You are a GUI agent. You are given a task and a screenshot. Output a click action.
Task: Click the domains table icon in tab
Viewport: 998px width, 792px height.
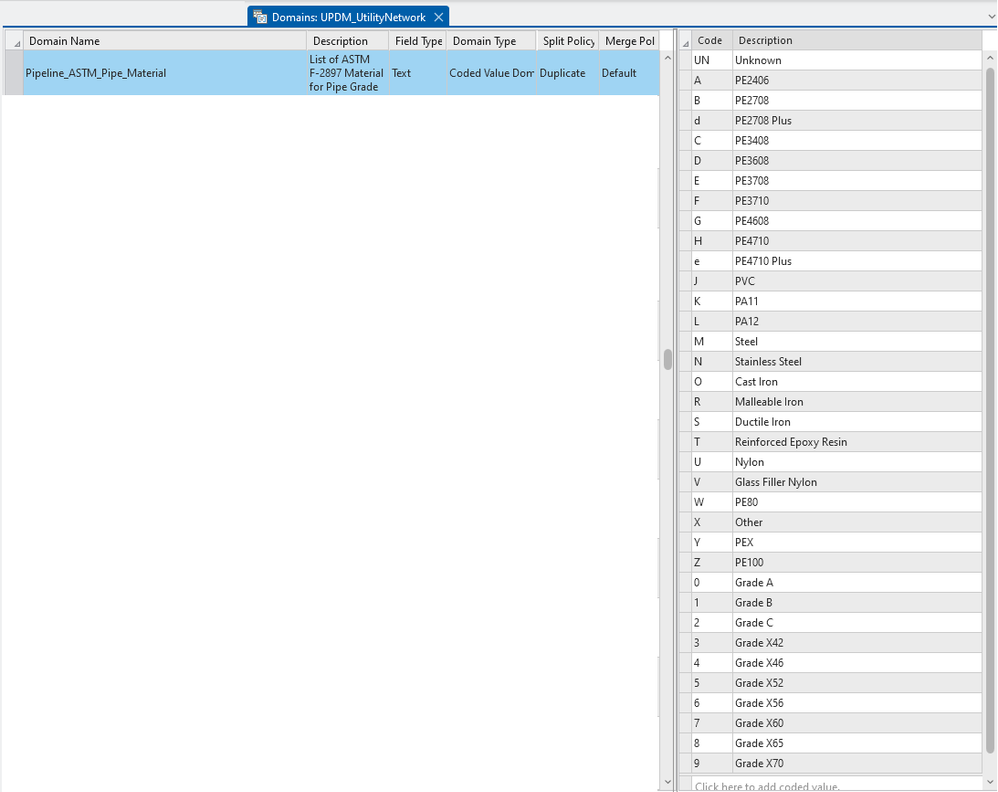(x=260, y=17)
